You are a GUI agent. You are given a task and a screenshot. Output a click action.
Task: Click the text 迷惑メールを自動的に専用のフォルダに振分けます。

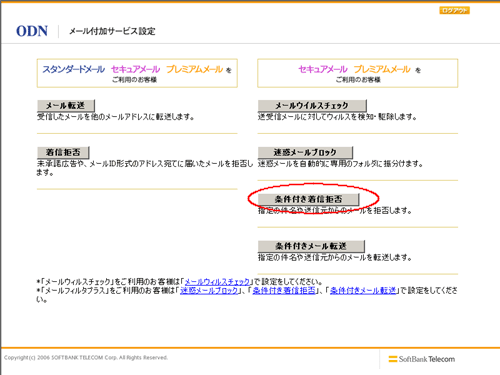[340, 164]
